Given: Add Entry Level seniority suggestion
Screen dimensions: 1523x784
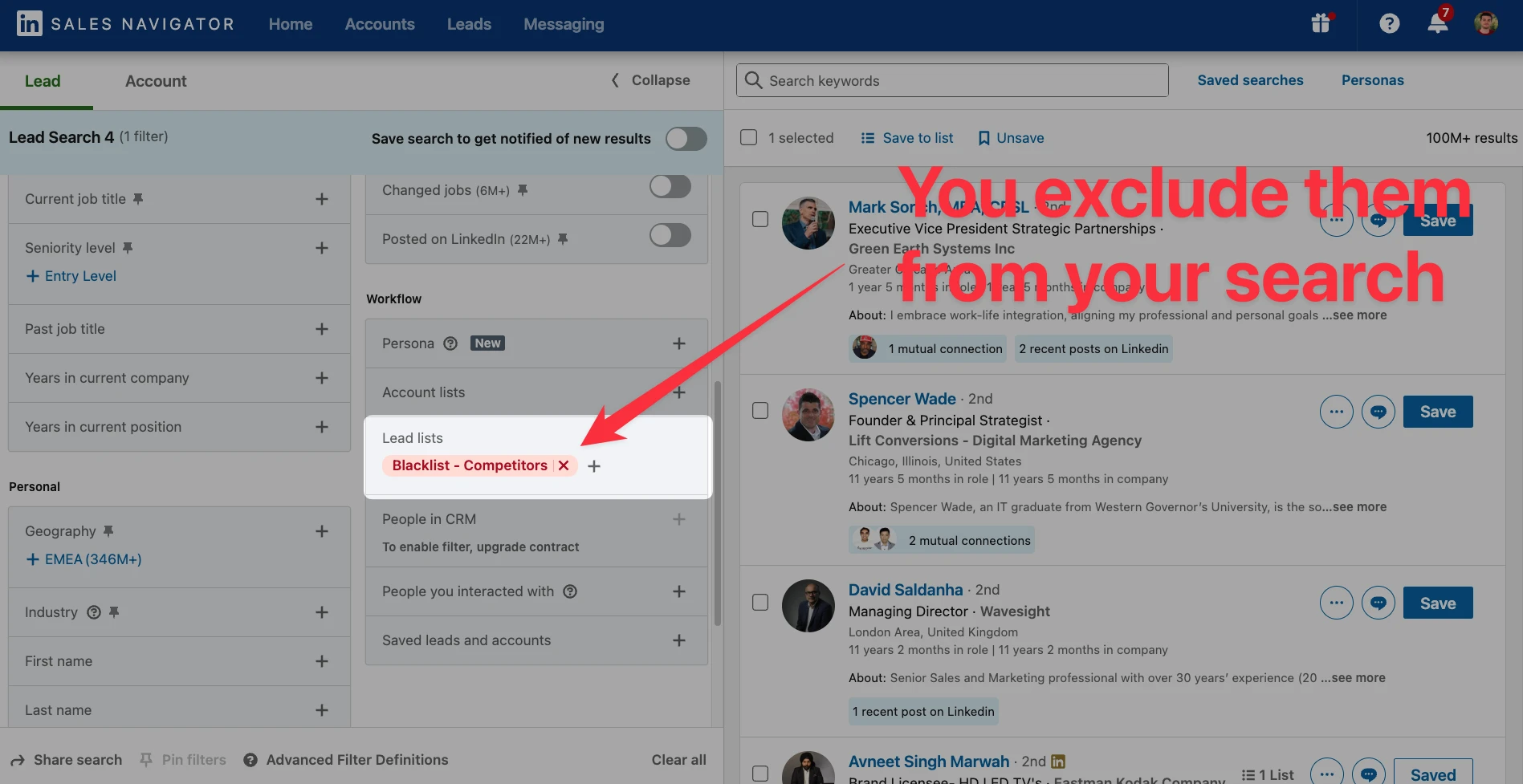Looking at the screenshot, I should [71, 276].
